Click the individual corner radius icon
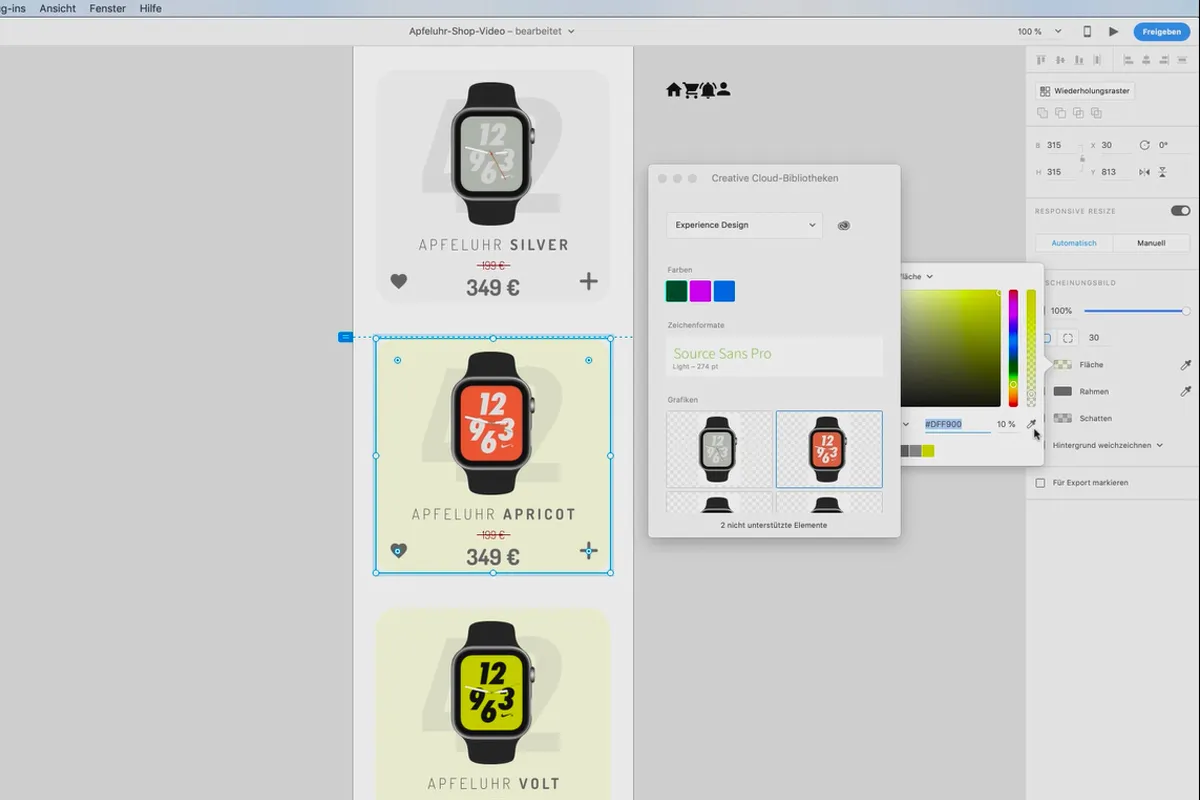This screenshot has width=1200, height=800. [x=1068, y=338]
